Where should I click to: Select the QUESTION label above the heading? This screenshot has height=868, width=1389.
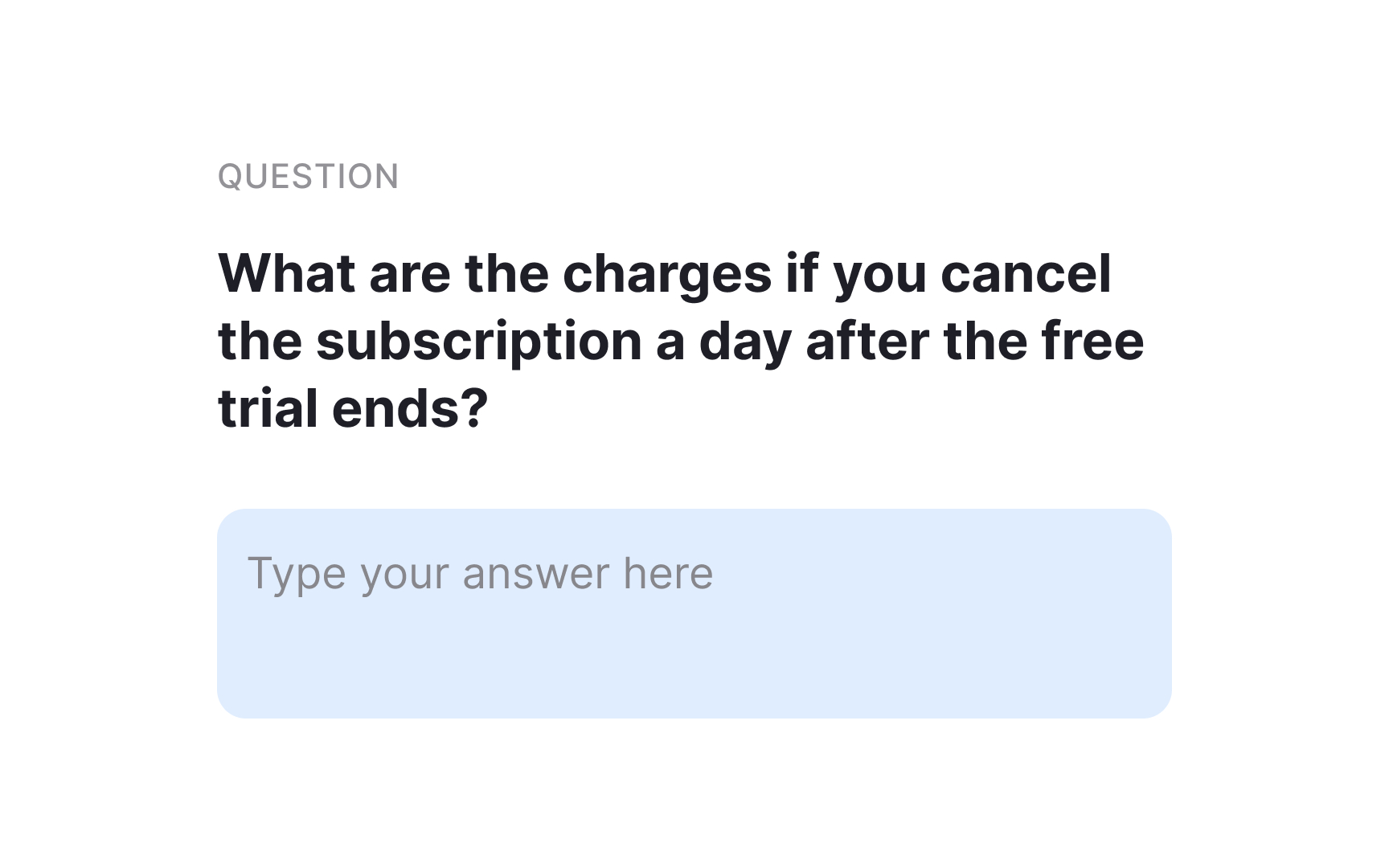tap(309, 177)
